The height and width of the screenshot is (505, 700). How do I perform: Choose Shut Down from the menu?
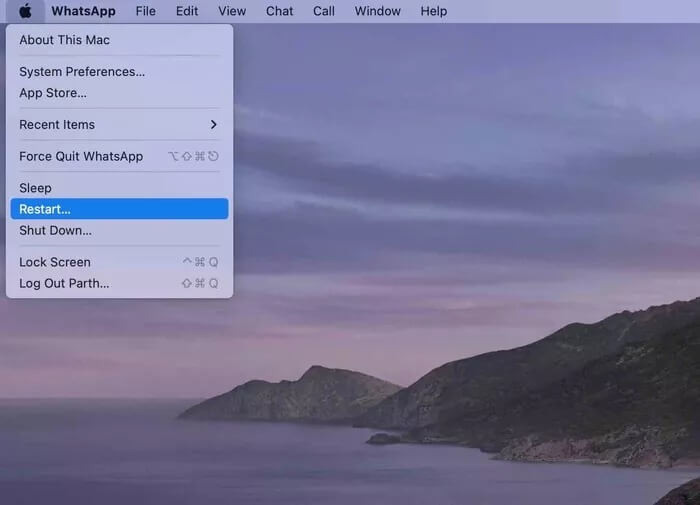click(x=119, y=230)
